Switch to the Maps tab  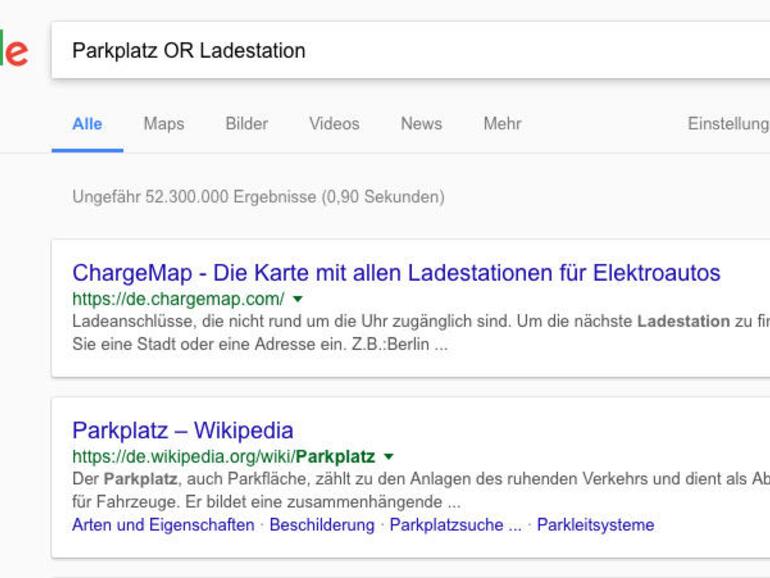[164, 124]
